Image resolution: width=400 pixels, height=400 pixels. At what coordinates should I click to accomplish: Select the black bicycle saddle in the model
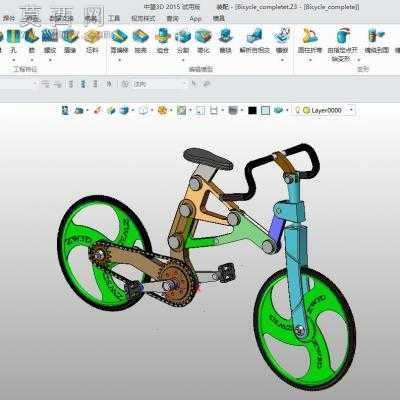click(208, 159)
